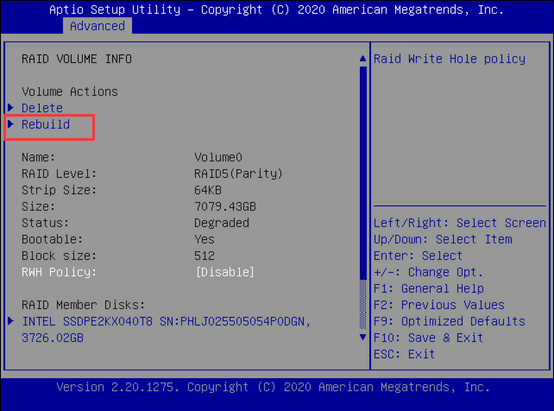Screen dimensions: 554x411
Task: Click the F10: Save & Exit hint
Action: (428, 337)
